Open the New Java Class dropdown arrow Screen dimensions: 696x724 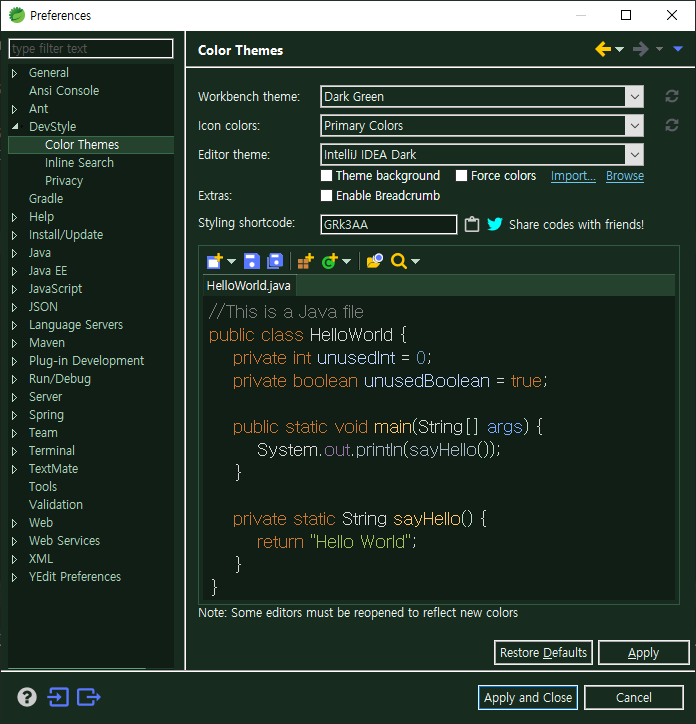[346, 262]
